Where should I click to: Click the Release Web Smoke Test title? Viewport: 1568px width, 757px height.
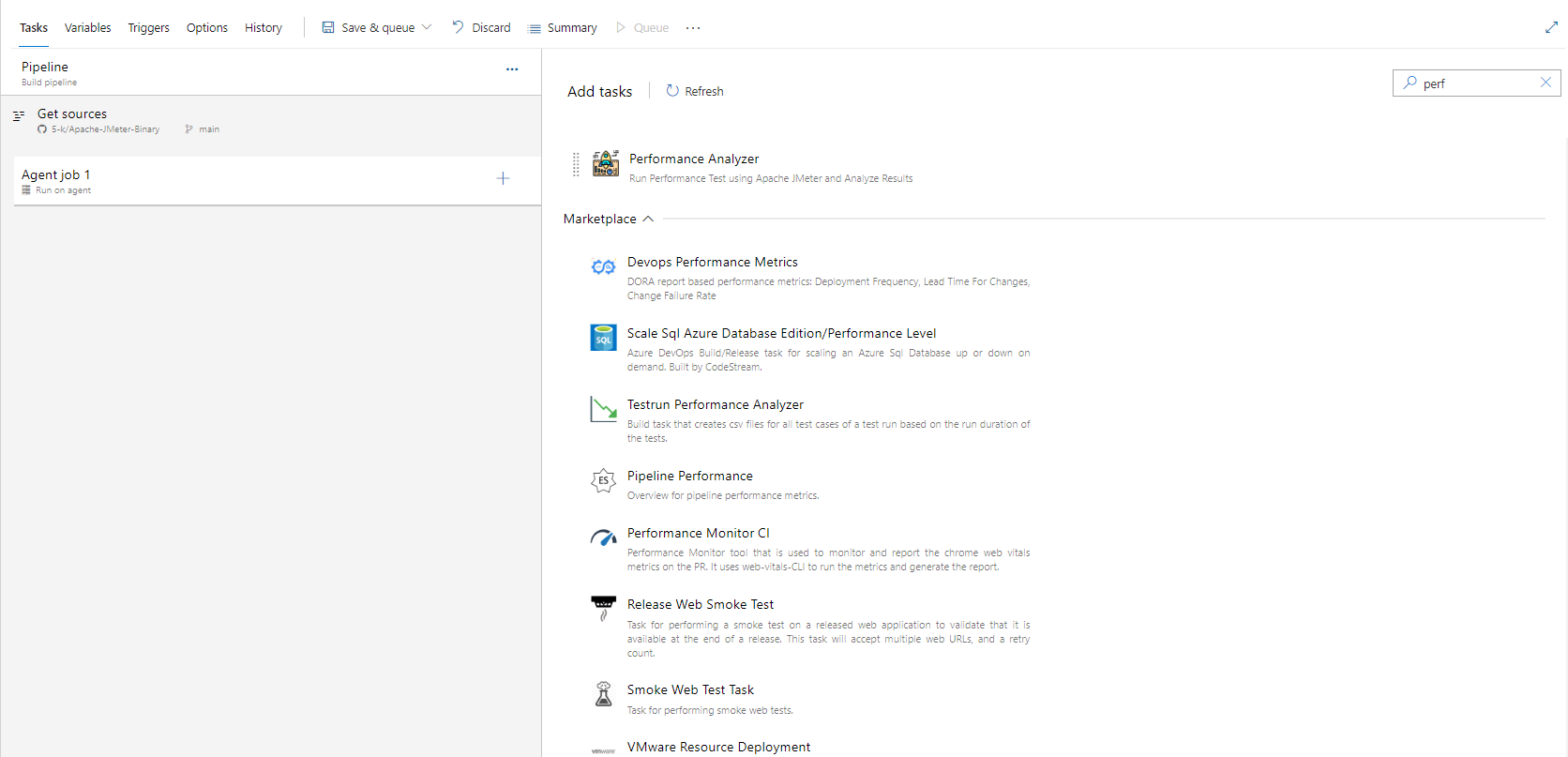[x=701, y=604]
